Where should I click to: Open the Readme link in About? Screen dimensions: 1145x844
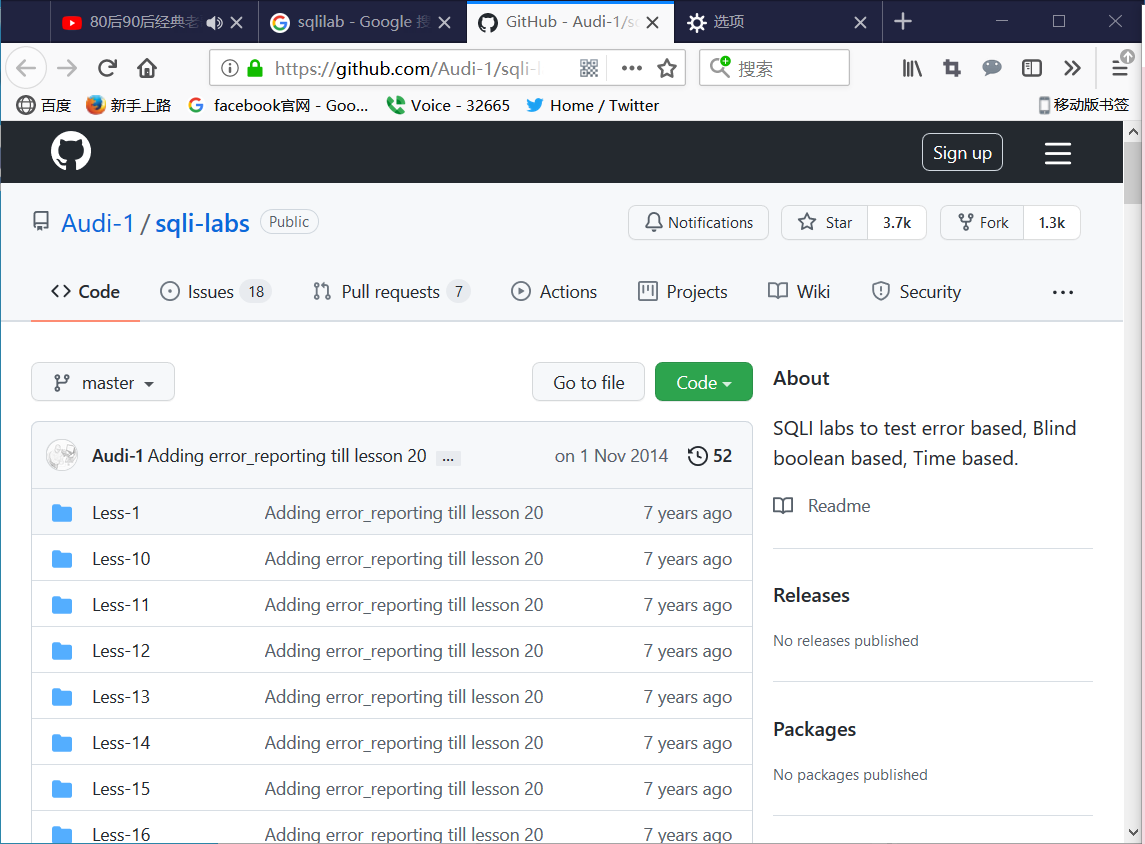coord(822,505)
